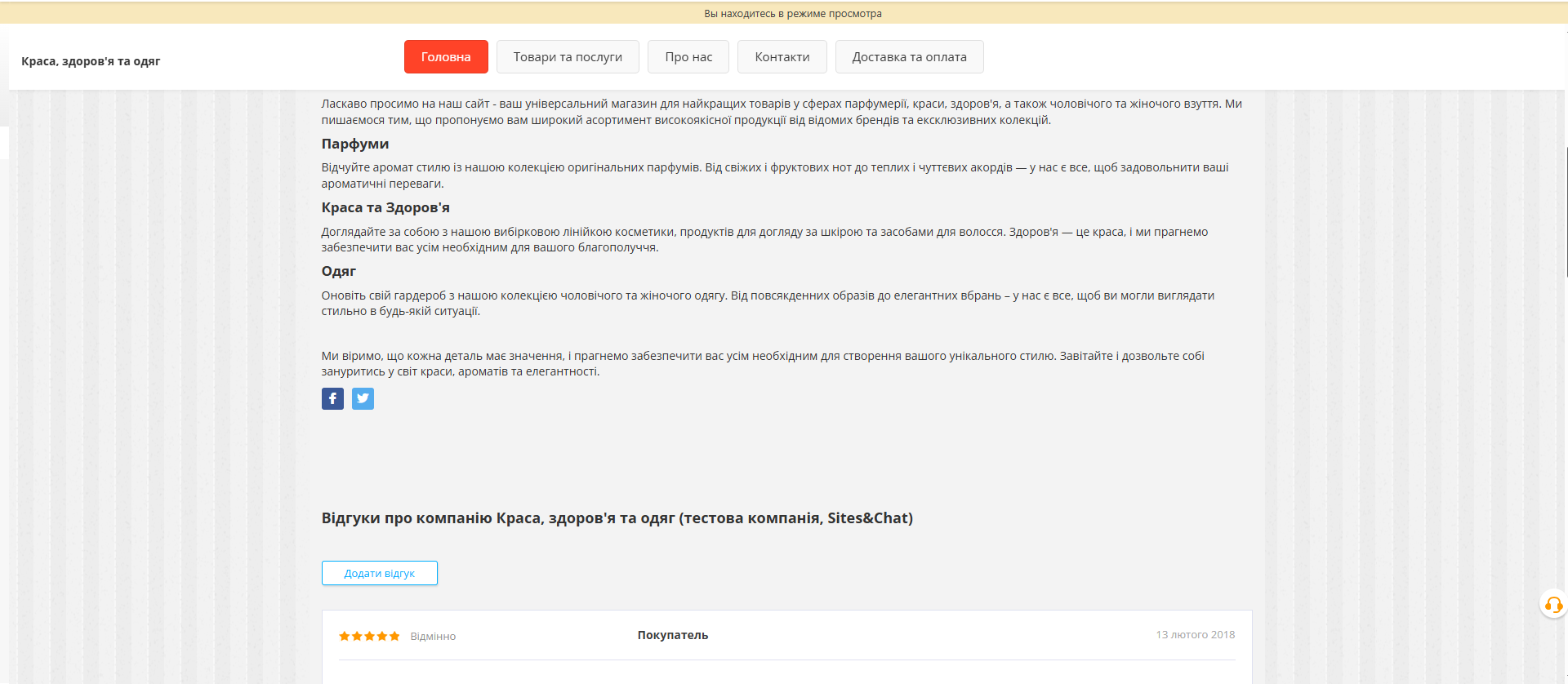Open Доставка та оплата page
This screenshot has width=1568, height=684.
[909, 57]
